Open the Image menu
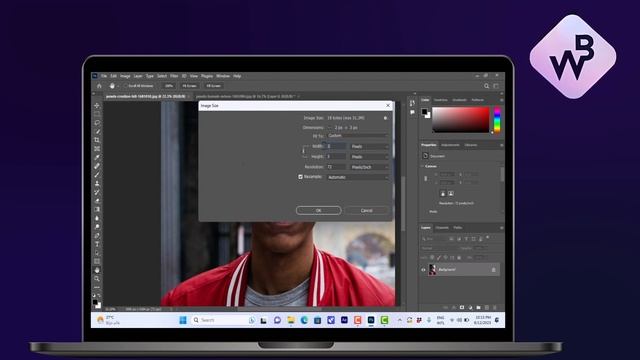The image size is (640, 360). pyautogui.click(x=125, y=76)
